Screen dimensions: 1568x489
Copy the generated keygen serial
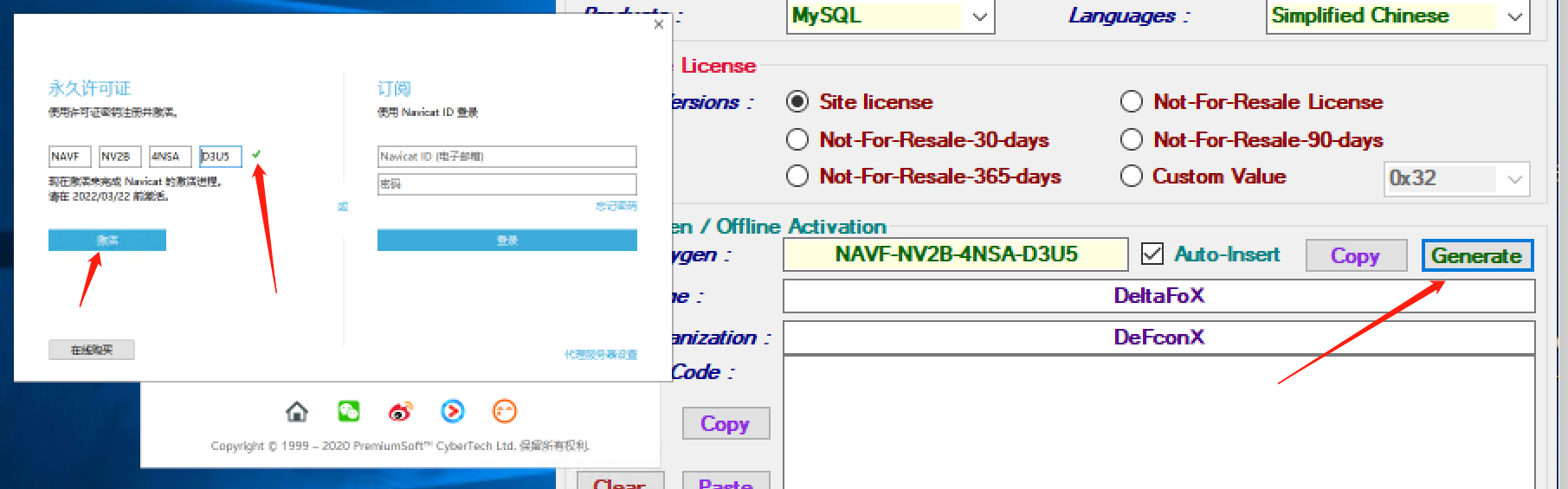[1356, 255]
